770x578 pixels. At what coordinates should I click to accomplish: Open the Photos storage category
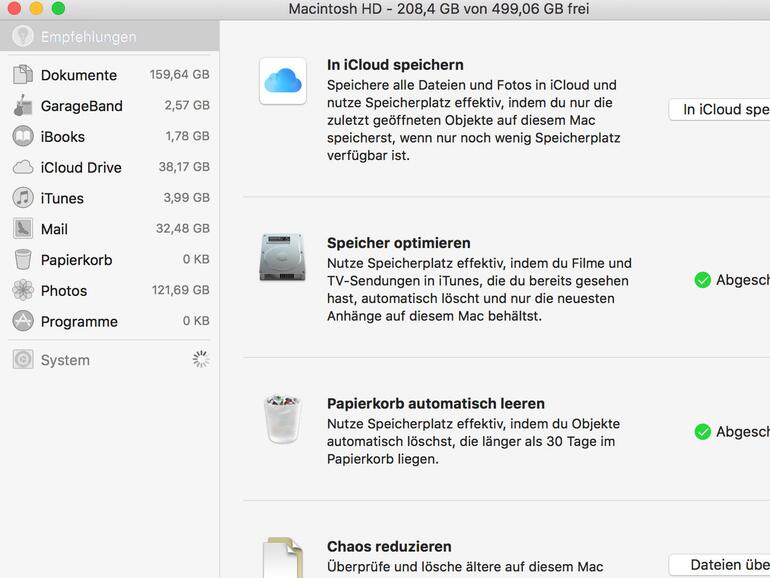110,290
